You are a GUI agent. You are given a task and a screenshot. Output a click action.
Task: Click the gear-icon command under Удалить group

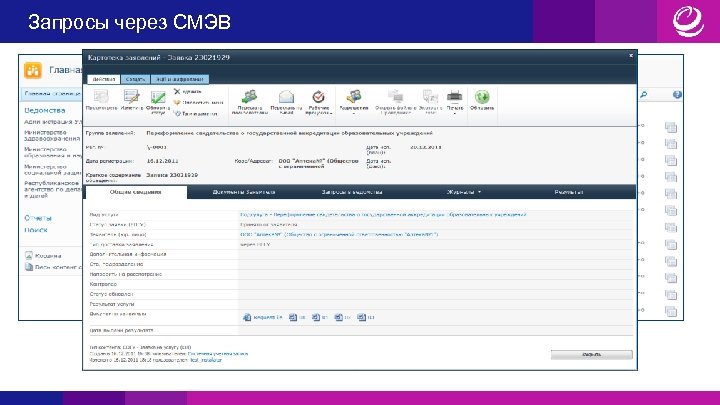tap(196, 113)
